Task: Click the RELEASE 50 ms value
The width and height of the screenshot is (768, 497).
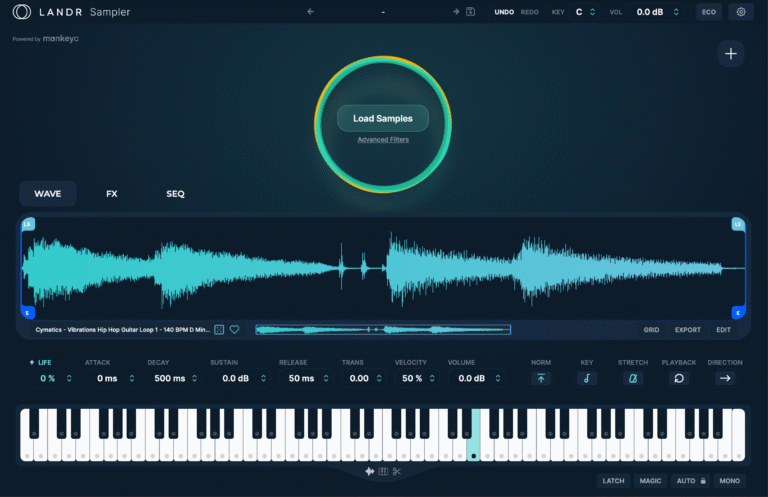Action: pyautogui.click(x=301, y=378)
